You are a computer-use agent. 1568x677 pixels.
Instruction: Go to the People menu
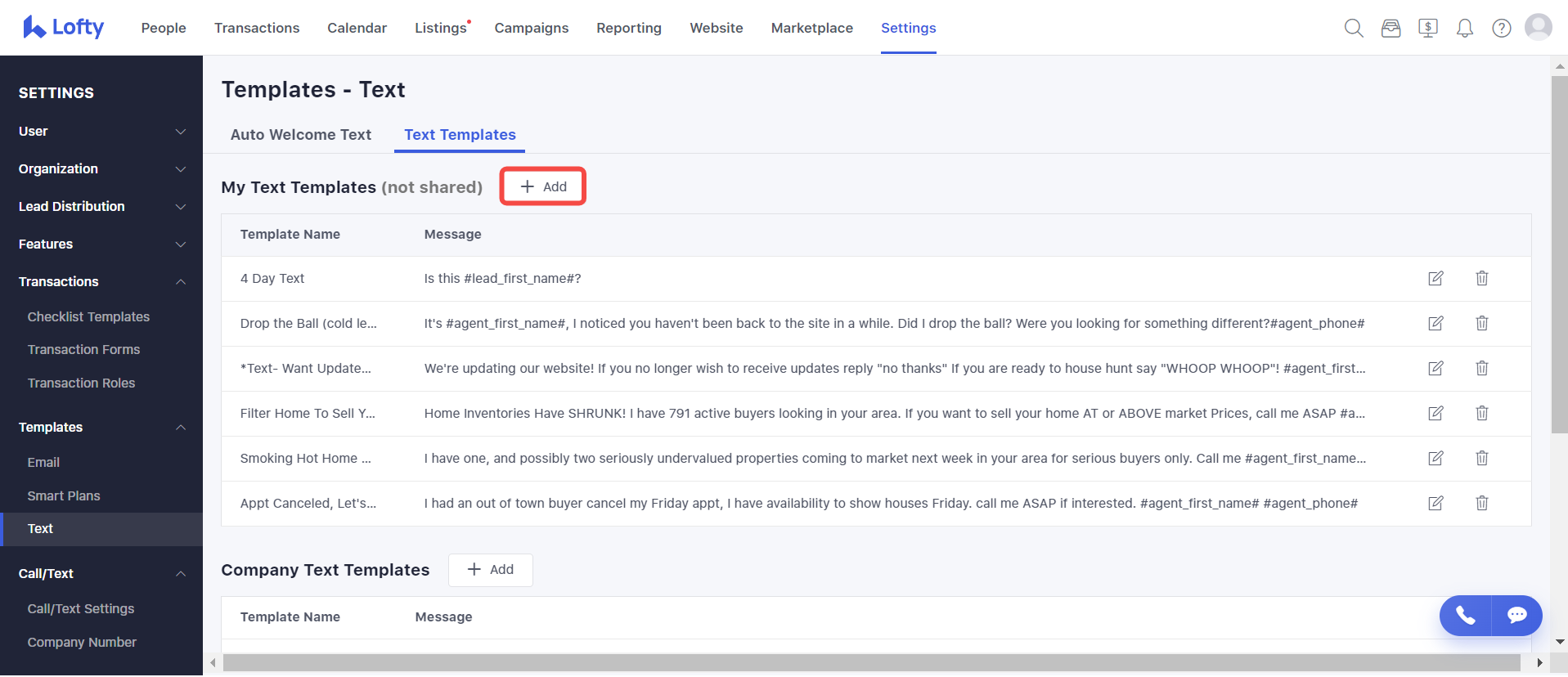click(x=164, y=28)
